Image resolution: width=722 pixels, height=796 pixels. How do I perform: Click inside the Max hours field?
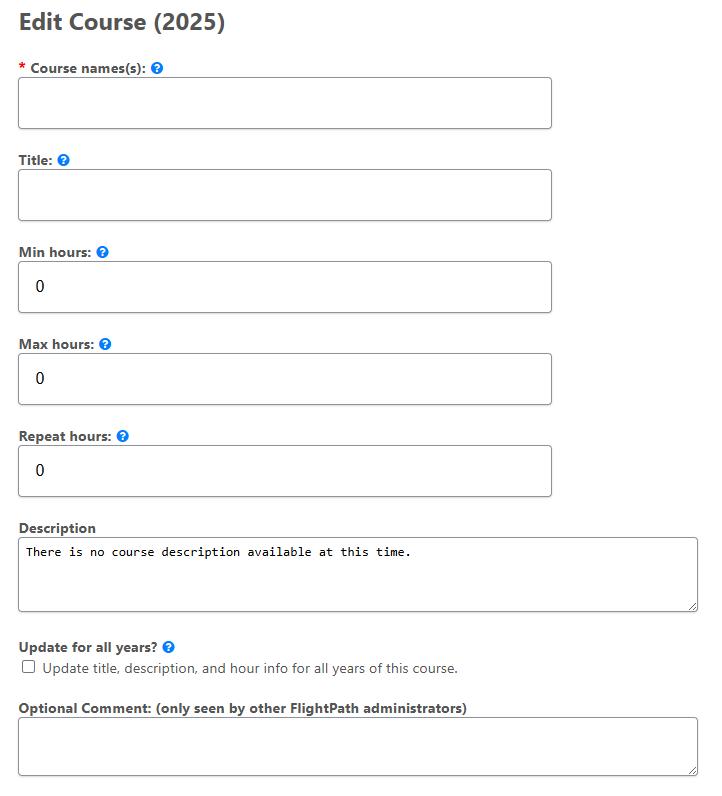(x=284, y=379)
